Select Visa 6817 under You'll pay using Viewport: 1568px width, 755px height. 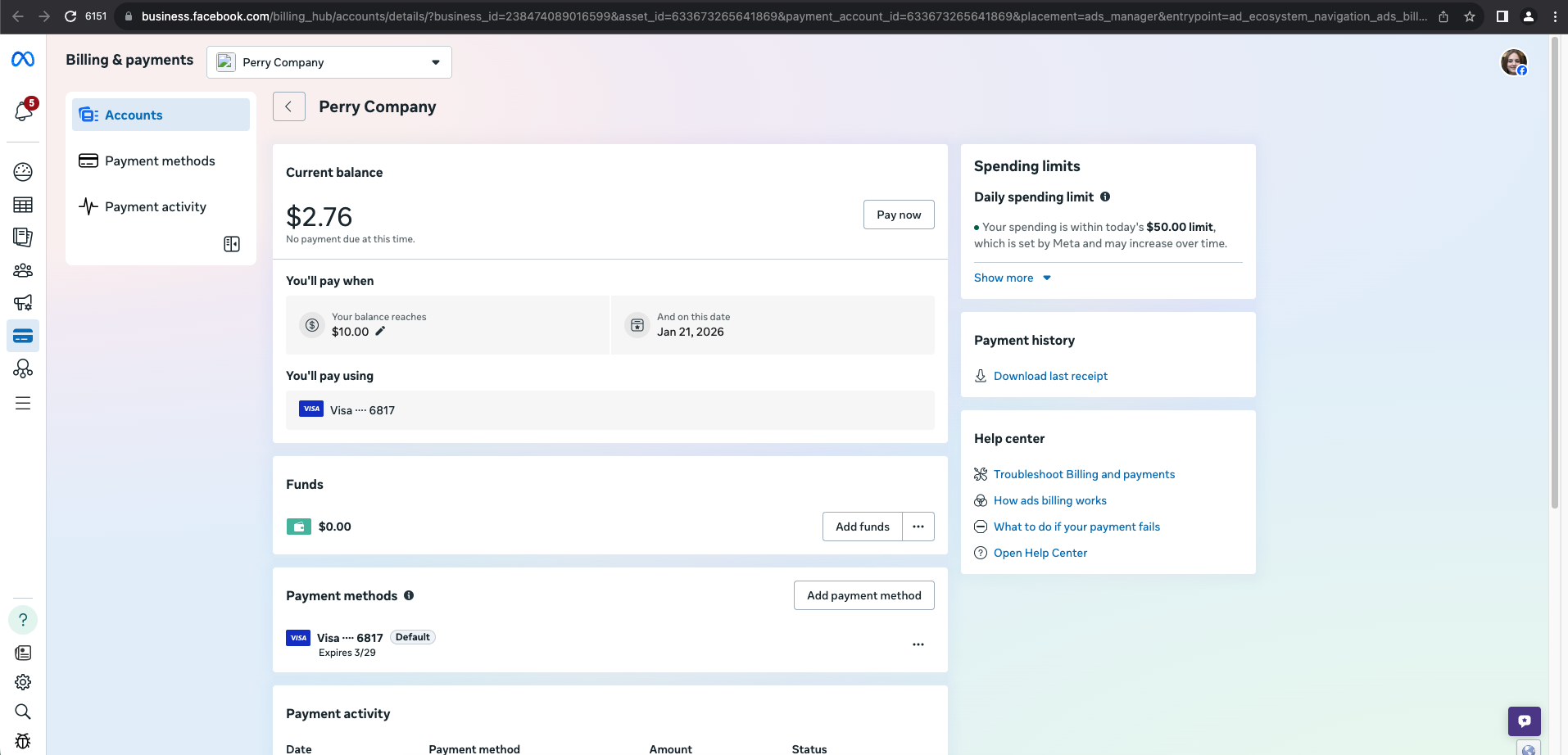click(610, 410)
